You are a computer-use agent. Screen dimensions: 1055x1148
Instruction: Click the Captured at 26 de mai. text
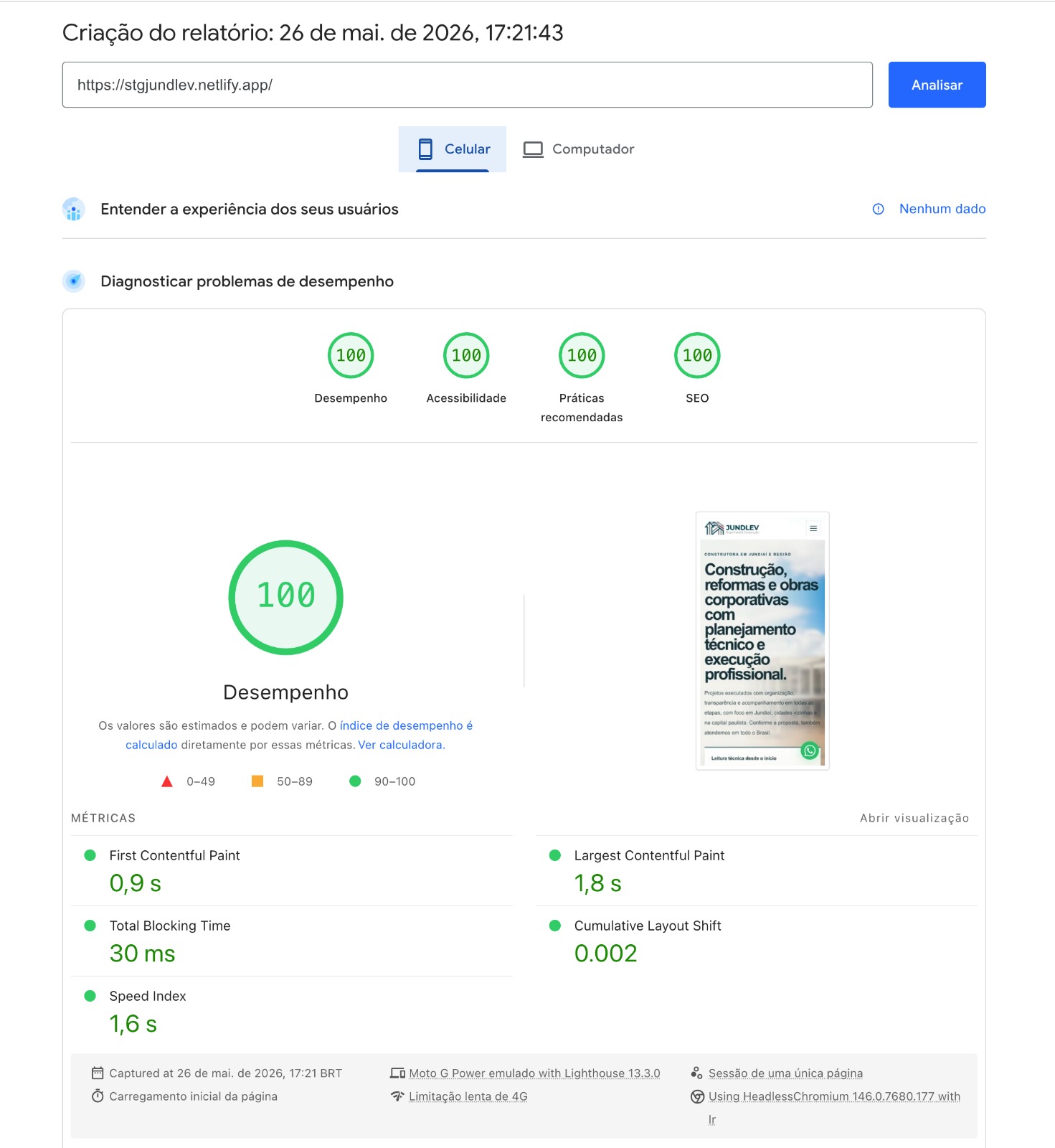tap(225, 1073)
